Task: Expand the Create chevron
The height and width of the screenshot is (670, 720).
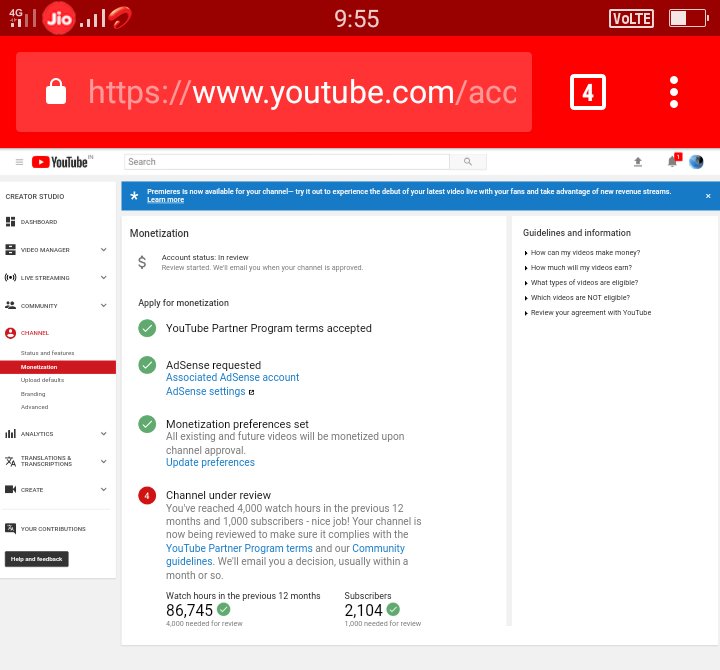Action: 104,490
